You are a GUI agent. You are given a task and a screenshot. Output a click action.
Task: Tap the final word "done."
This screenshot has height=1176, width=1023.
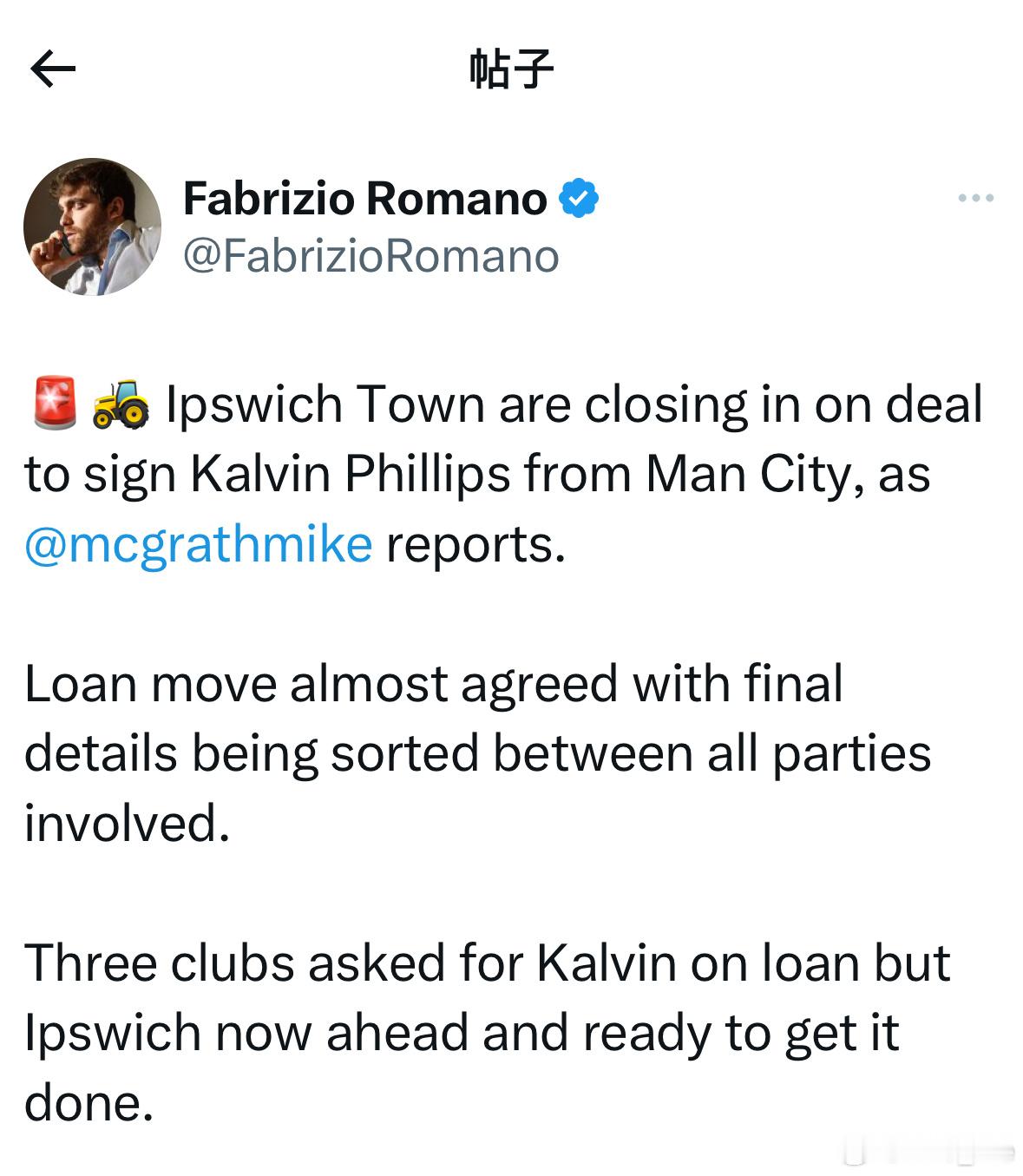89,1103
